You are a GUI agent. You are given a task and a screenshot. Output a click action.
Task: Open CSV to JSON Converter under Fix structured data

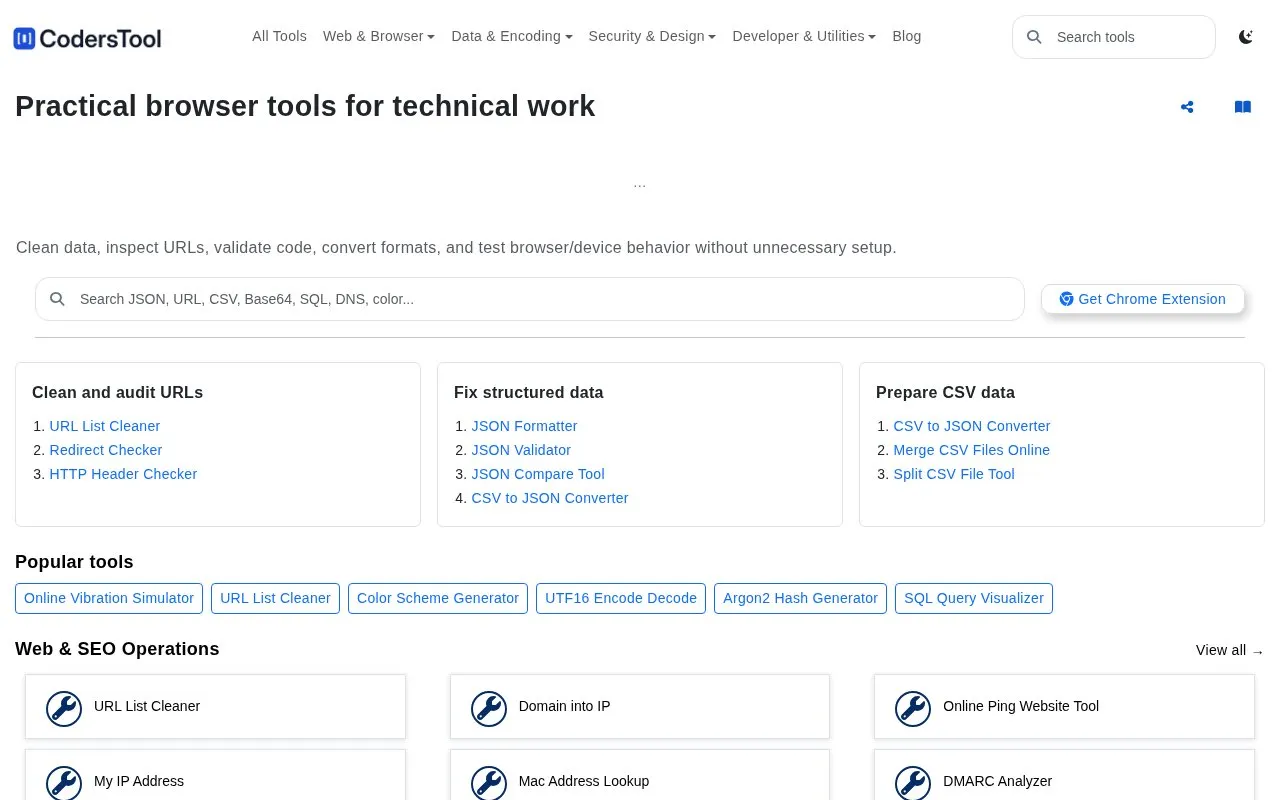point(550,498)
